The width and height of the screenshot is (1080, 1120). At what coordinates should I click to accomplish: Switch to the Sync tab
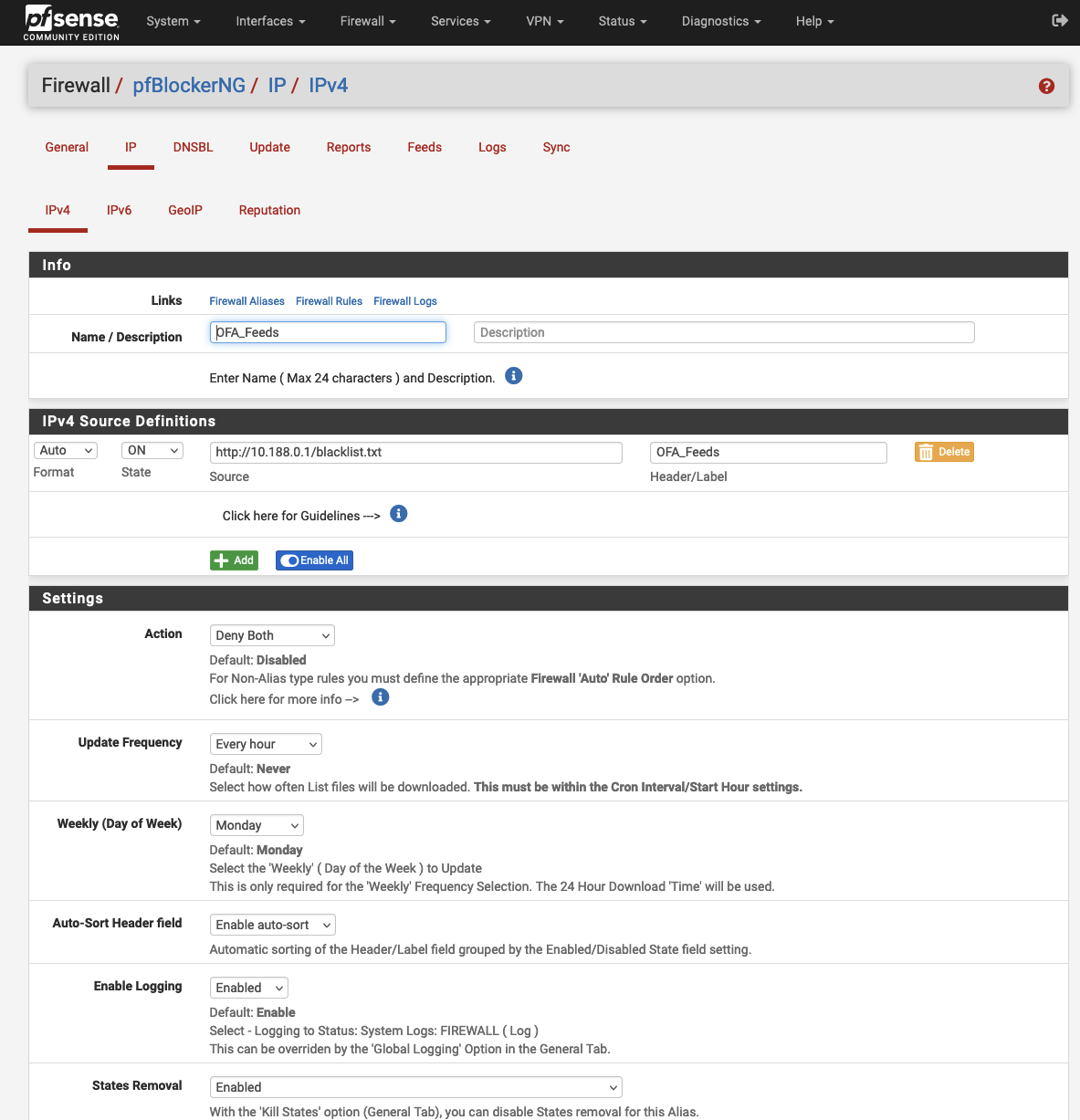[x=556, y=147]
